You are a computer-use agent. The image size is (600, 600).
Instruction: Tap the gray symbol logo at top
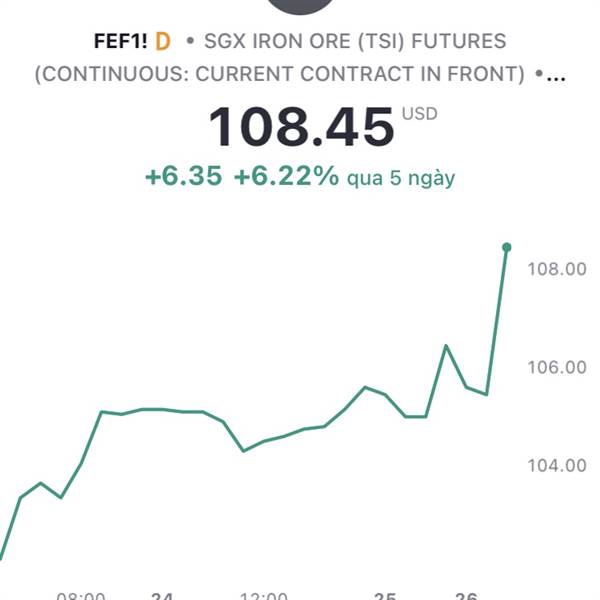pyautogui.click(x=300, y=6)
